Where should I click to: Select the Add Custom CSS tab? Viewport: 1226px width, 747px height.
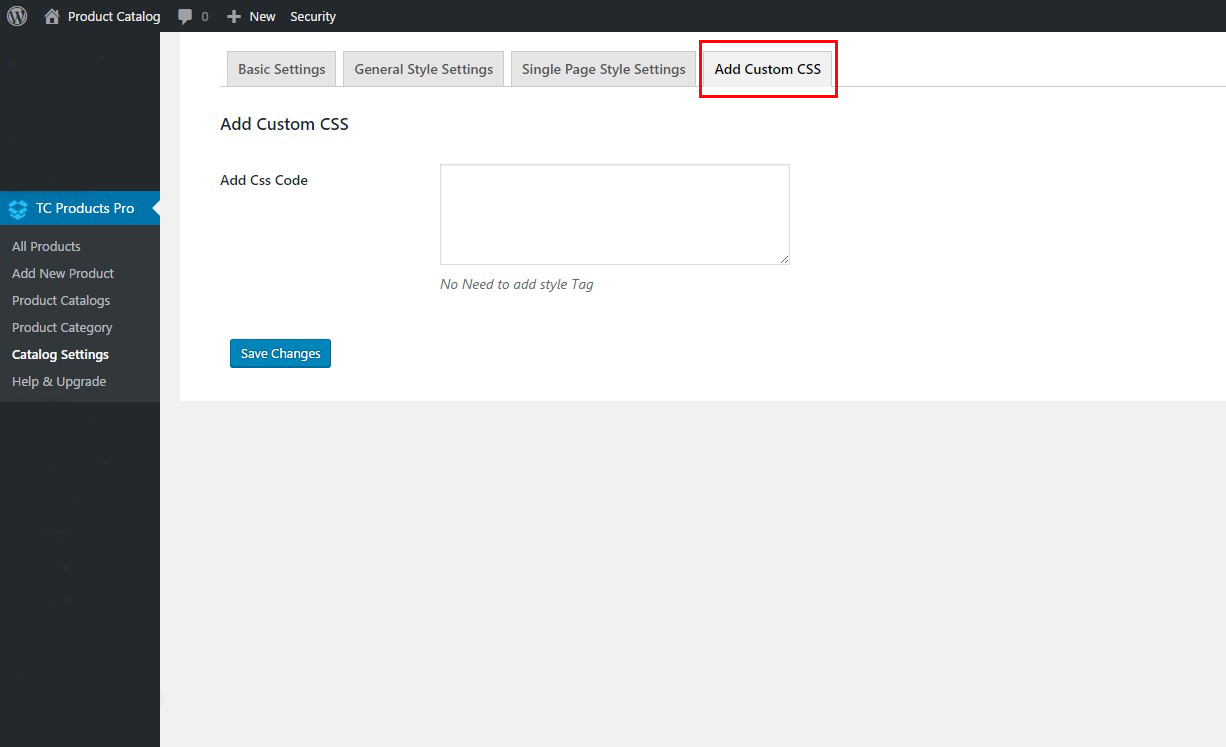tap(768, 69)
